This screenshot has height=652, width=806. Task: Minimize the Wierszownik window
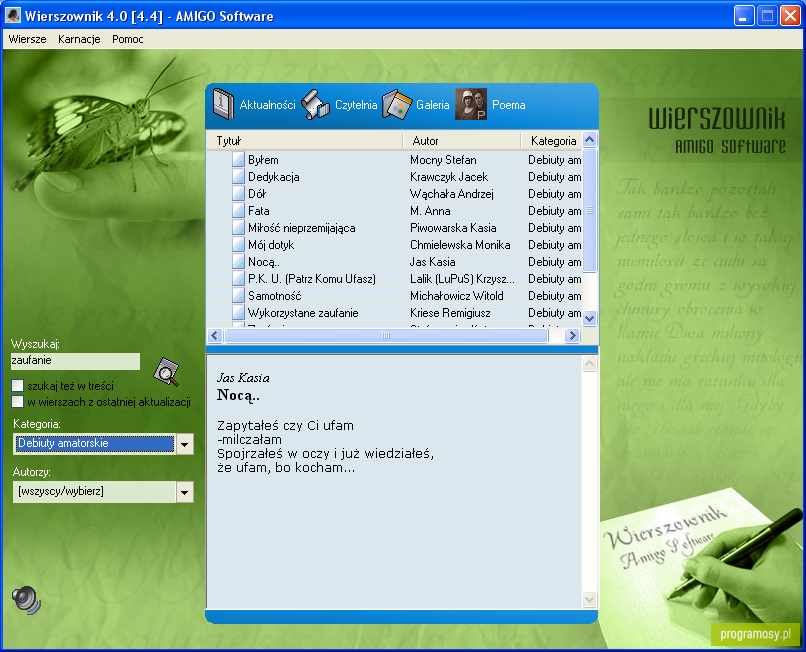pyautogui.click(x=744, y=15)
